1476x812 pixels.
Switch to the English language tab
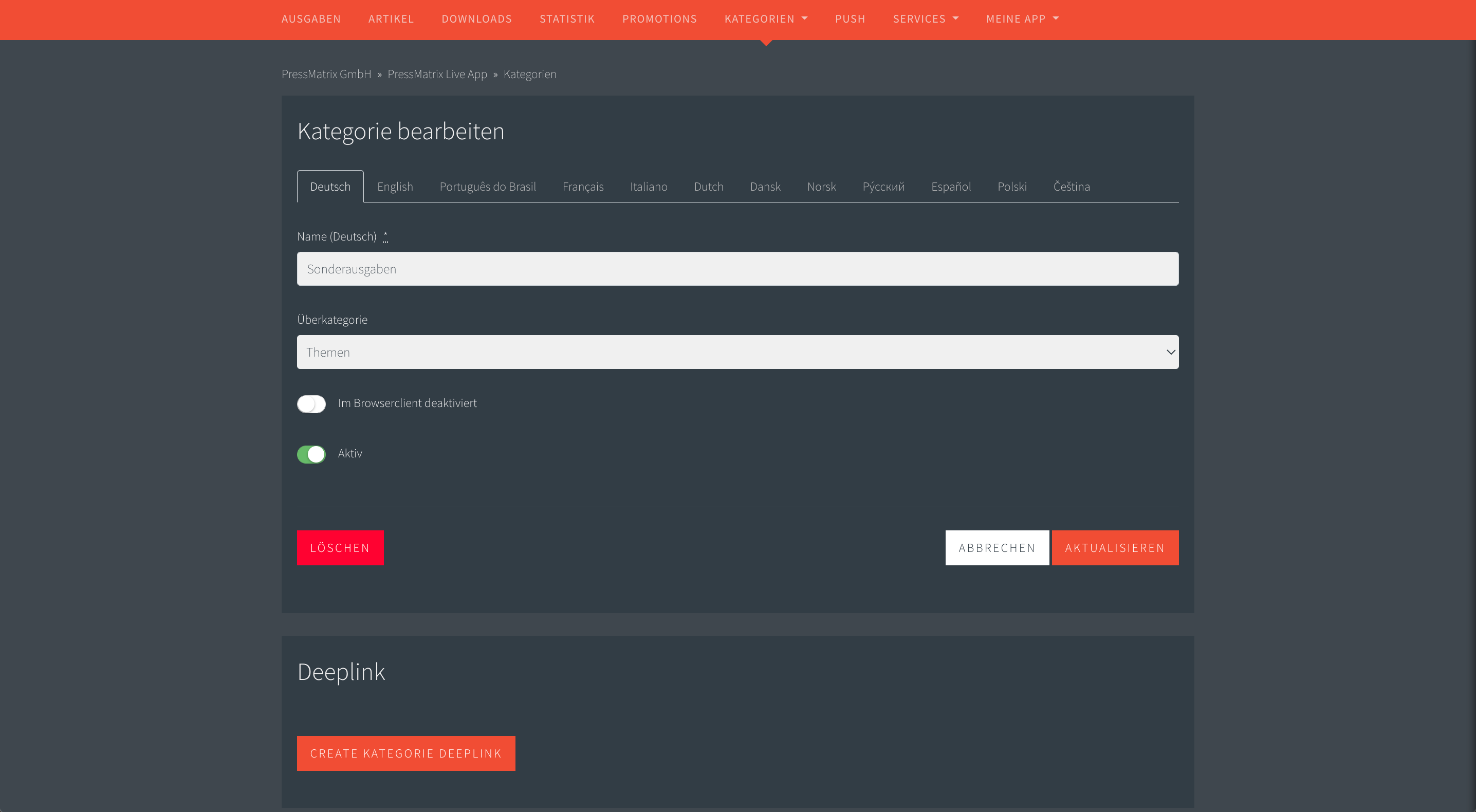pos(395,186)
